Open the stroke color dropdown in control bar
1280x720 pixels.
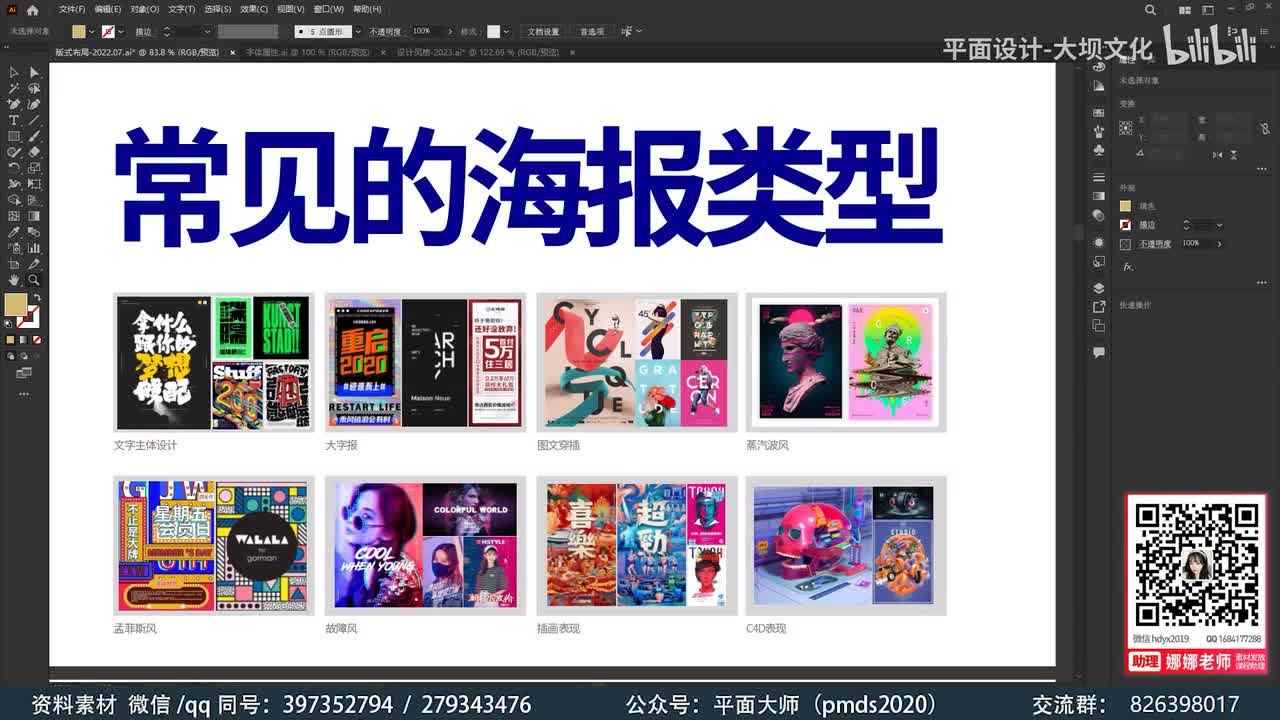[121, 31]
